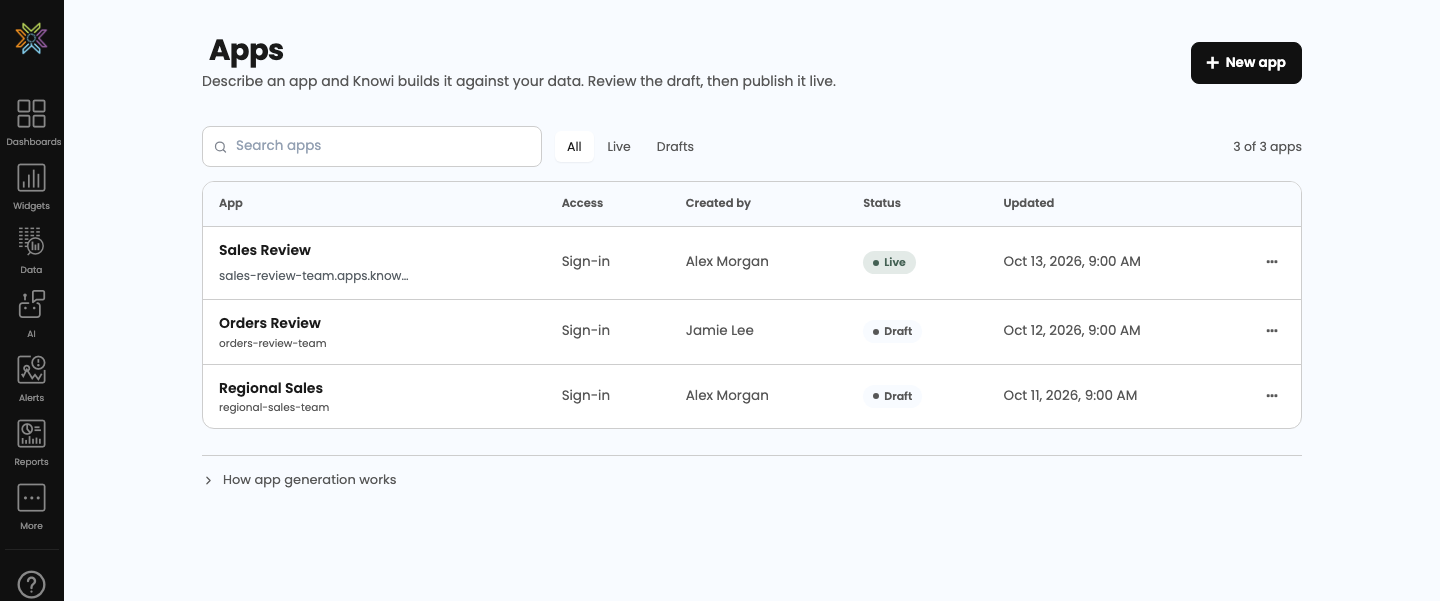This screenshot has height=601, width=1440.
Task: Click Draft badge in Orders Review row
Action: pyautogui.click(x=892, y=331)
